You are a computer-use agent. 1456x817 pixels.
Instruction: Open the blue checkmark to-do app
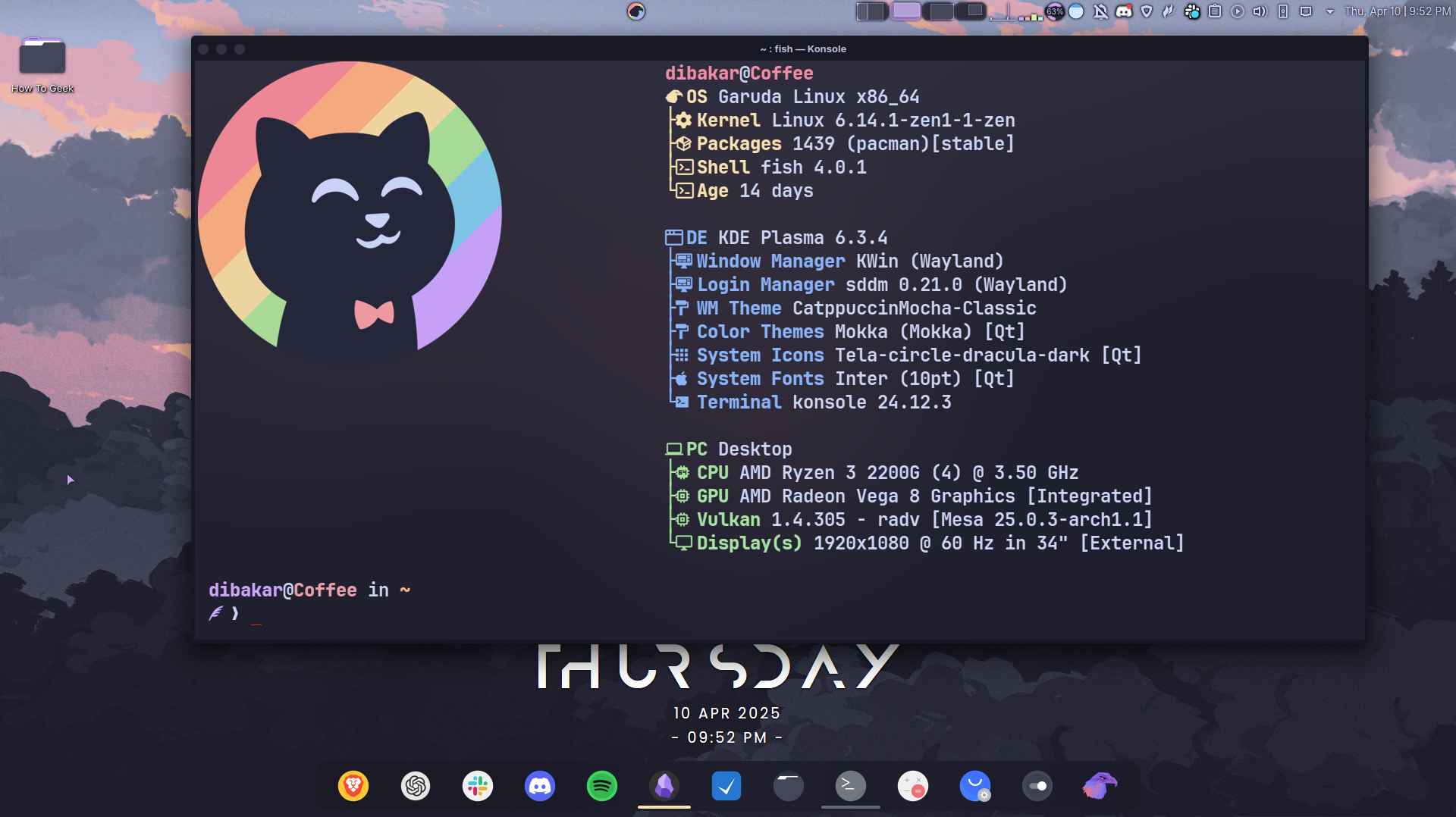[726, 786]
